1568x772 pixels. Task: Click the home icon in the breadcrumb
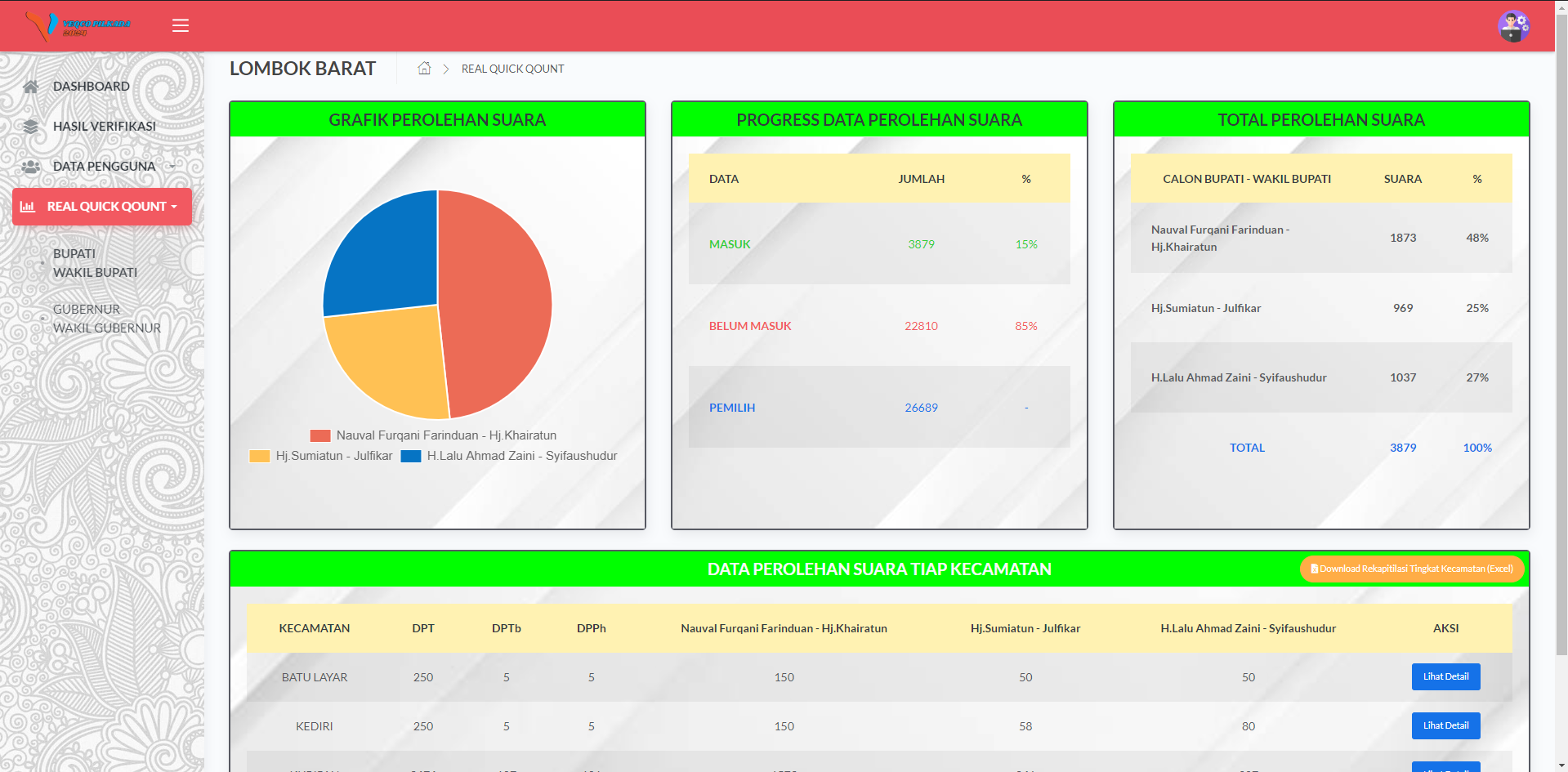pyautogui.click(x=424, y=69)
